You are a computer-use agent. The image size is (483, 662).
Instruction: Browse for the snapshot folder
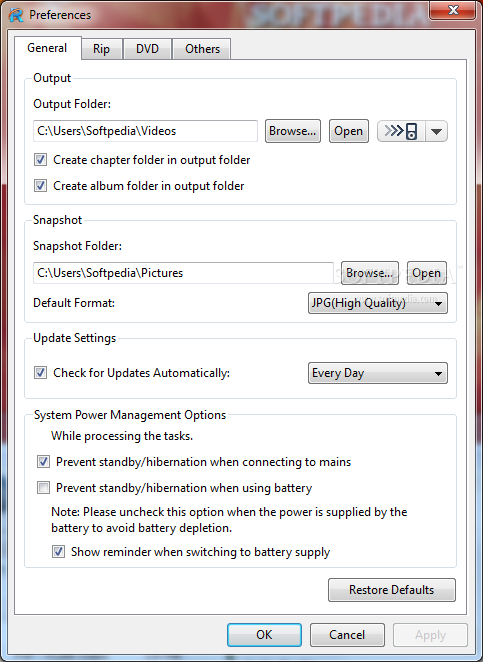click(370, 273)
